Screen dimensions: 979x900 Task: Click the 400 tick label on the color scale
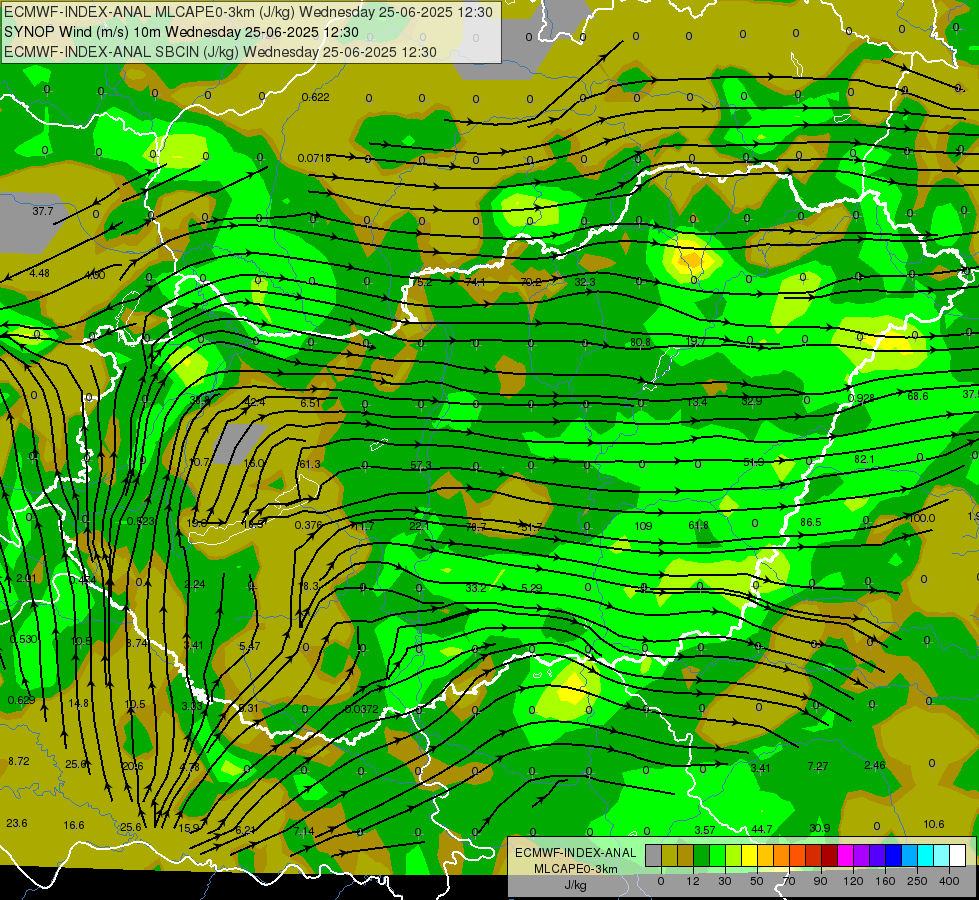pos(949,881)
